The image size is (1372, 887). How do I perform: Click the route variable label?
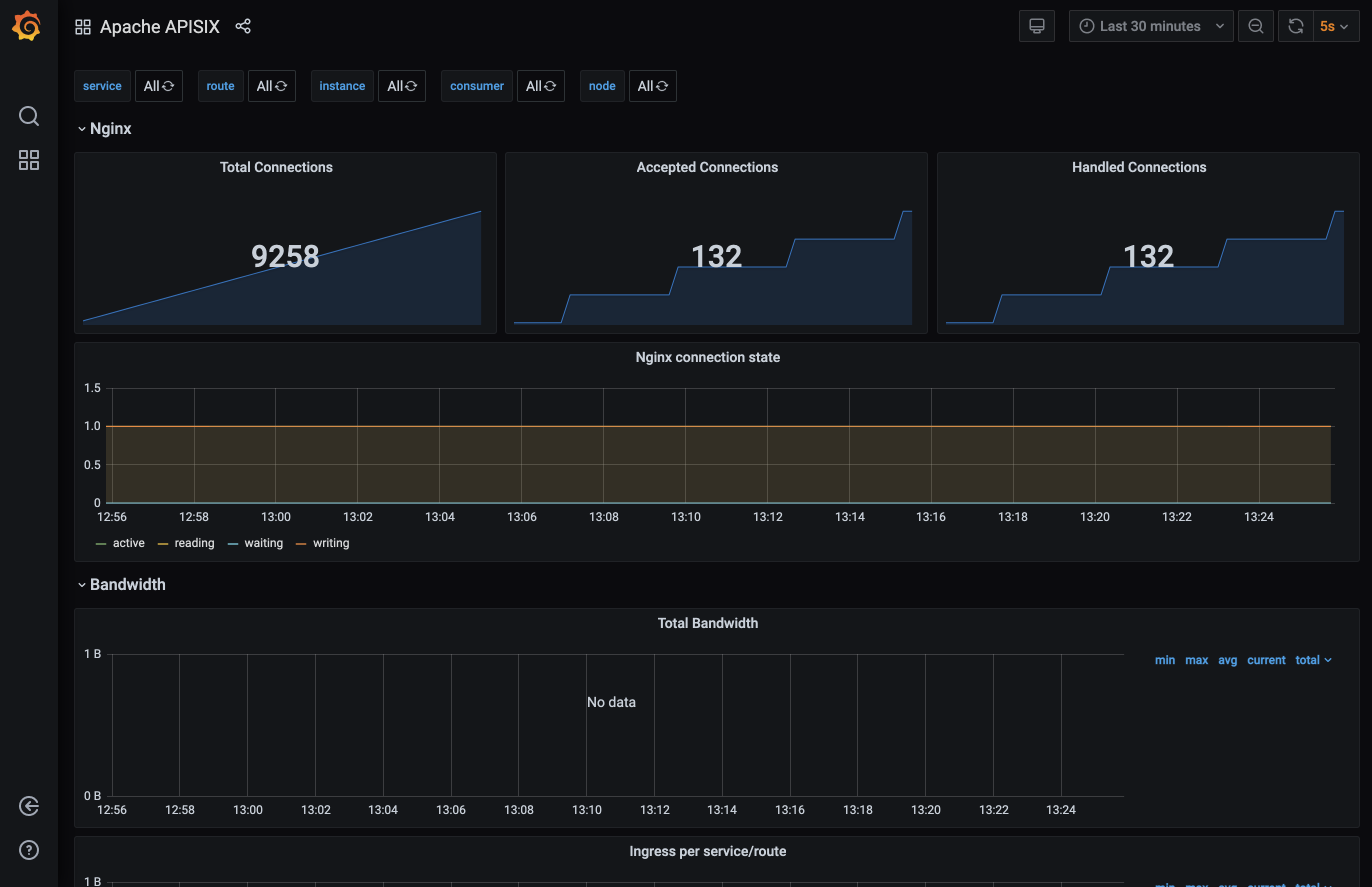tap(220, 86)
